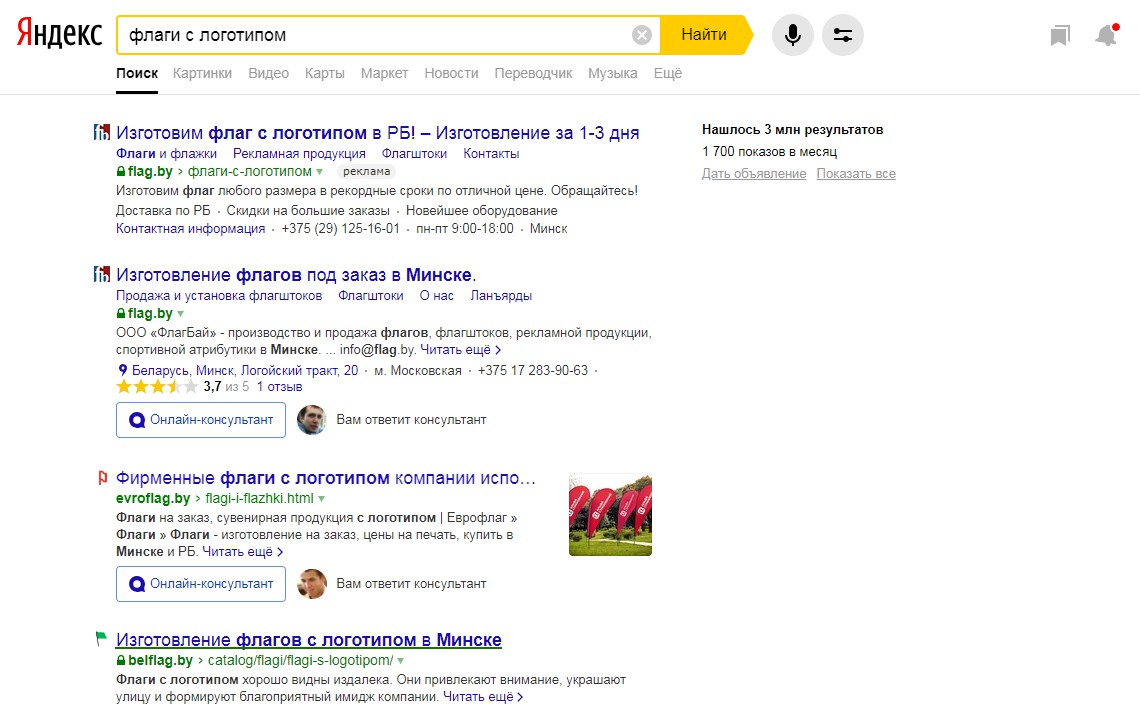
Task: Click 'Дать объявление' link
Action: coord(754,173)
